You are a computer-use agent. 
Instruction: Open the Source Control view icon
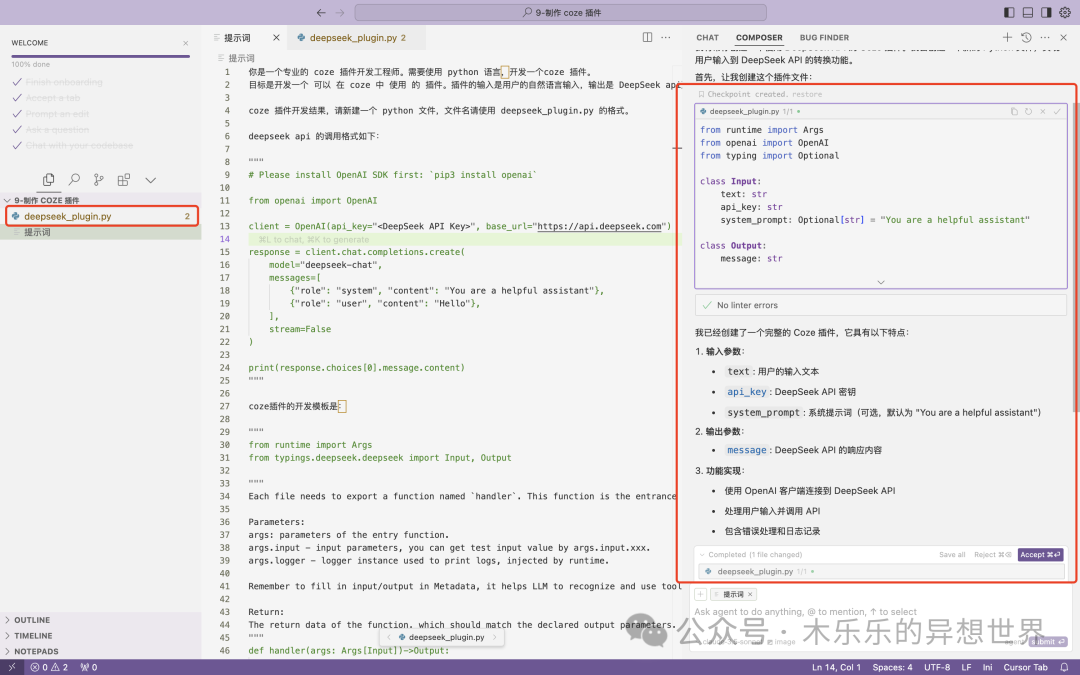[x=99, y=180]
